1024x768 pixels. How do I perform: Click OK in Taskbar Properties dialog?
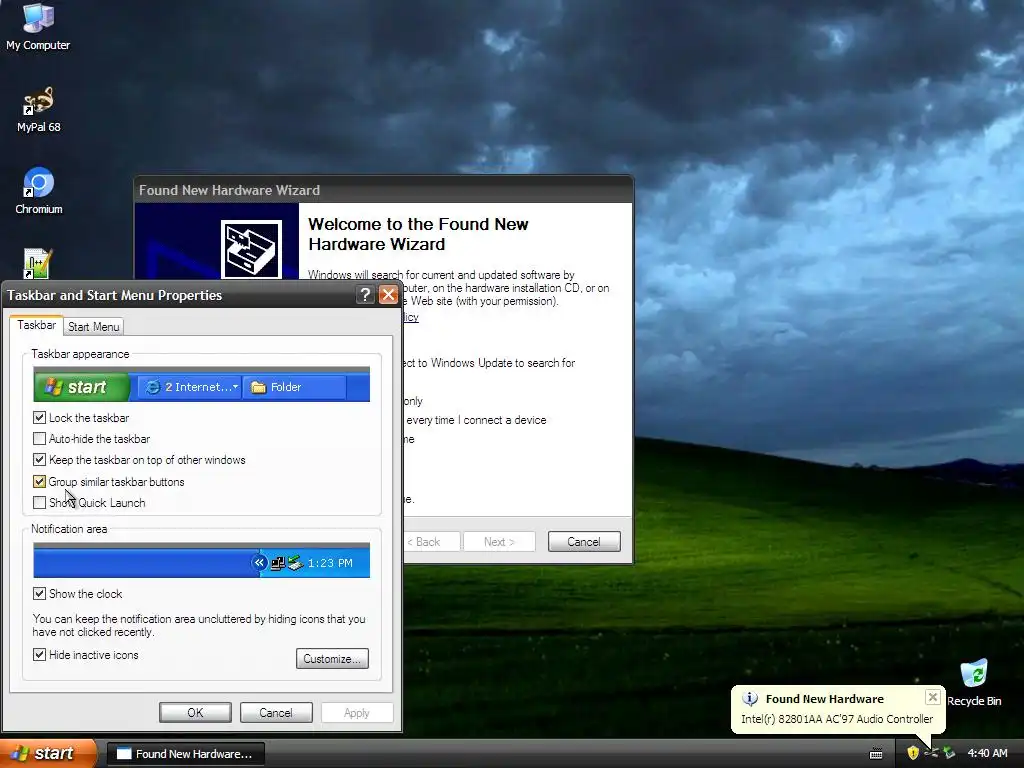click(x=195, y=712)
